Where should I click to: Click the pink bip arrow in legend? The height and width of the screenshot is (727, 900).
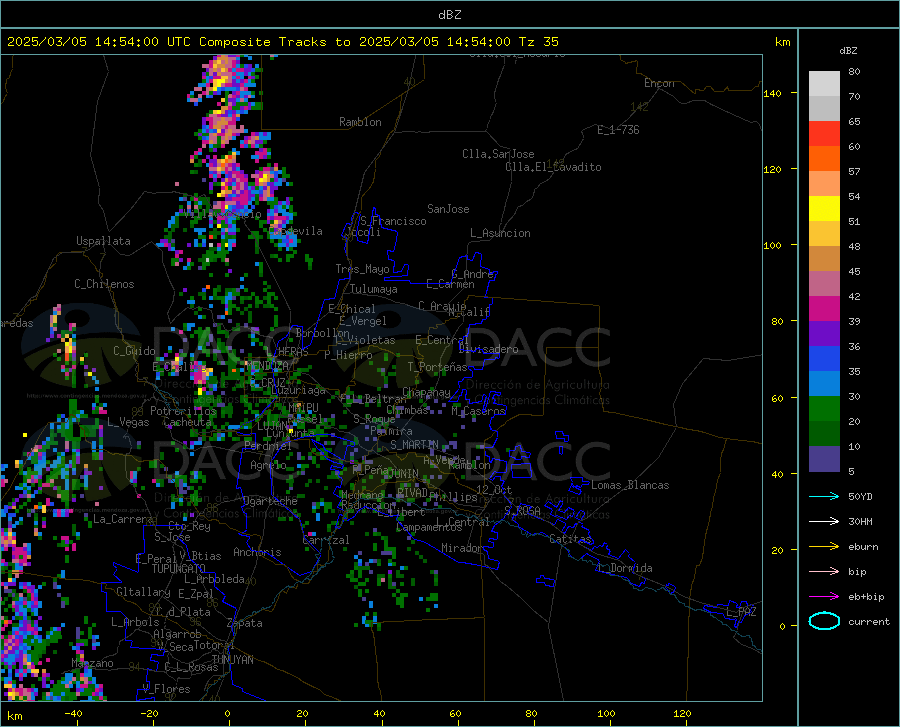(x=824, y=572)
